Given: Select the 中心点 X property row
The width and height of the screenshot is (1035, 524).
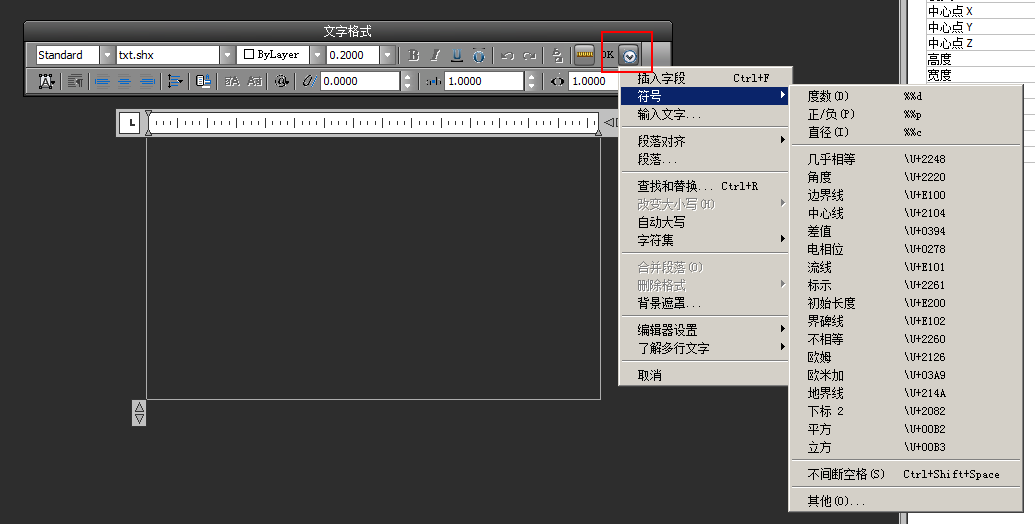Looking at the screenshot, I should pos(980,11).
